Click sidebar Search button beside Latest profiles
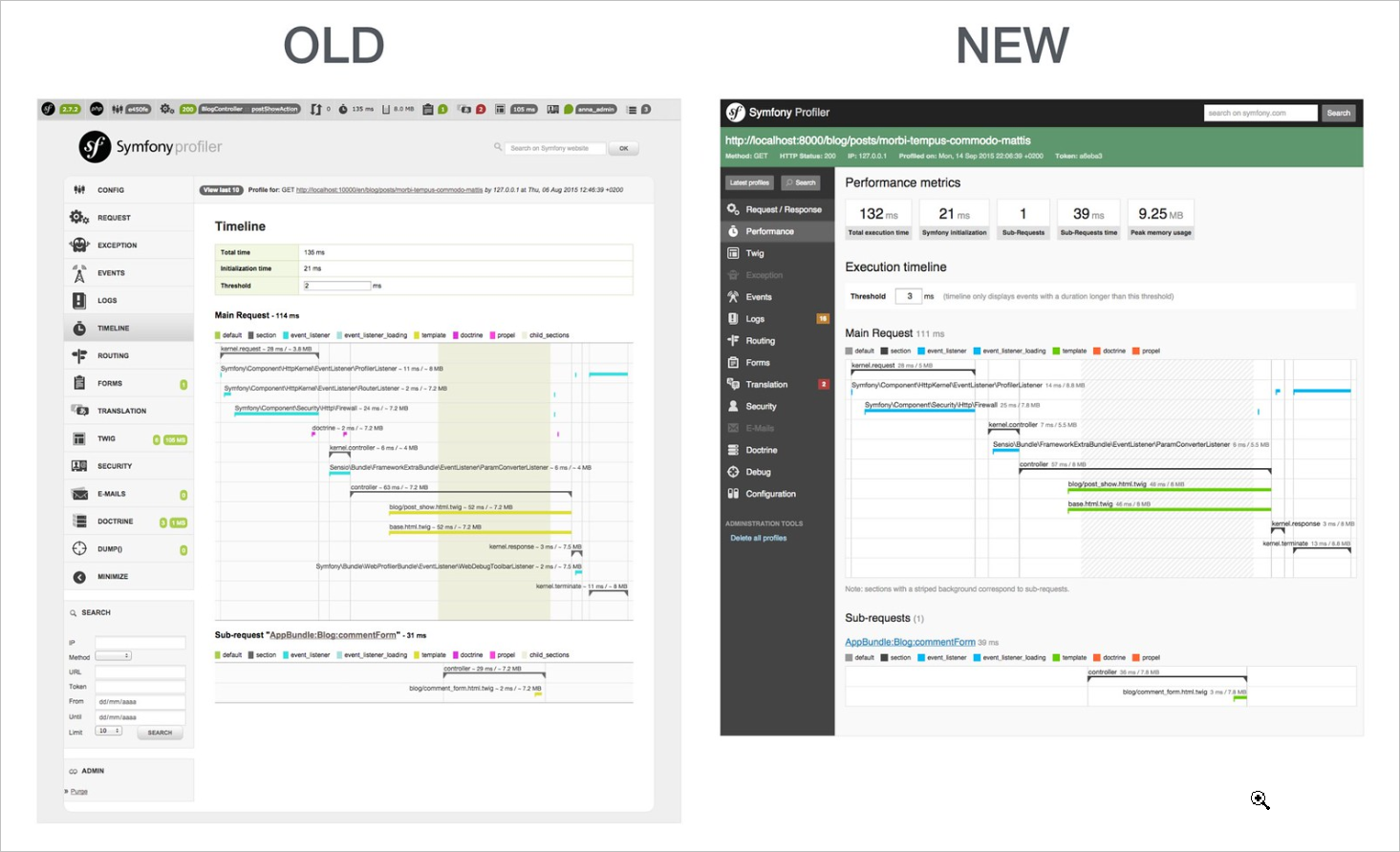 click(x=801, y=182)
